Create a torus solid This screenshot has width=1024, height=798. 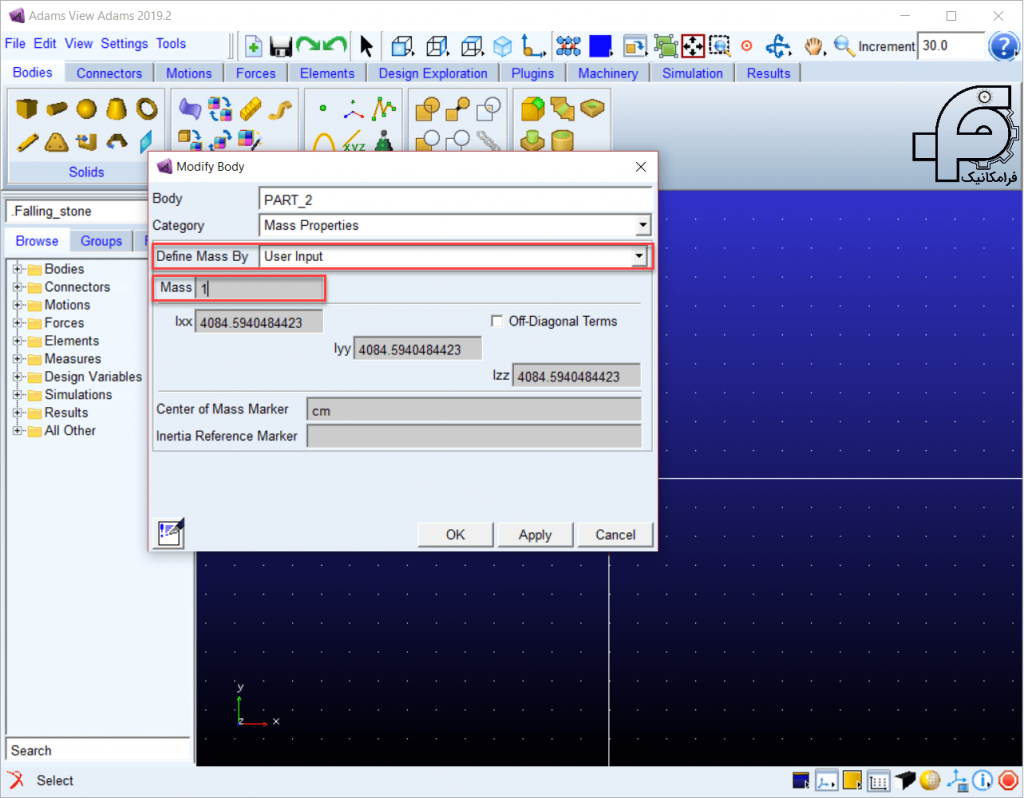coord(147,108)
